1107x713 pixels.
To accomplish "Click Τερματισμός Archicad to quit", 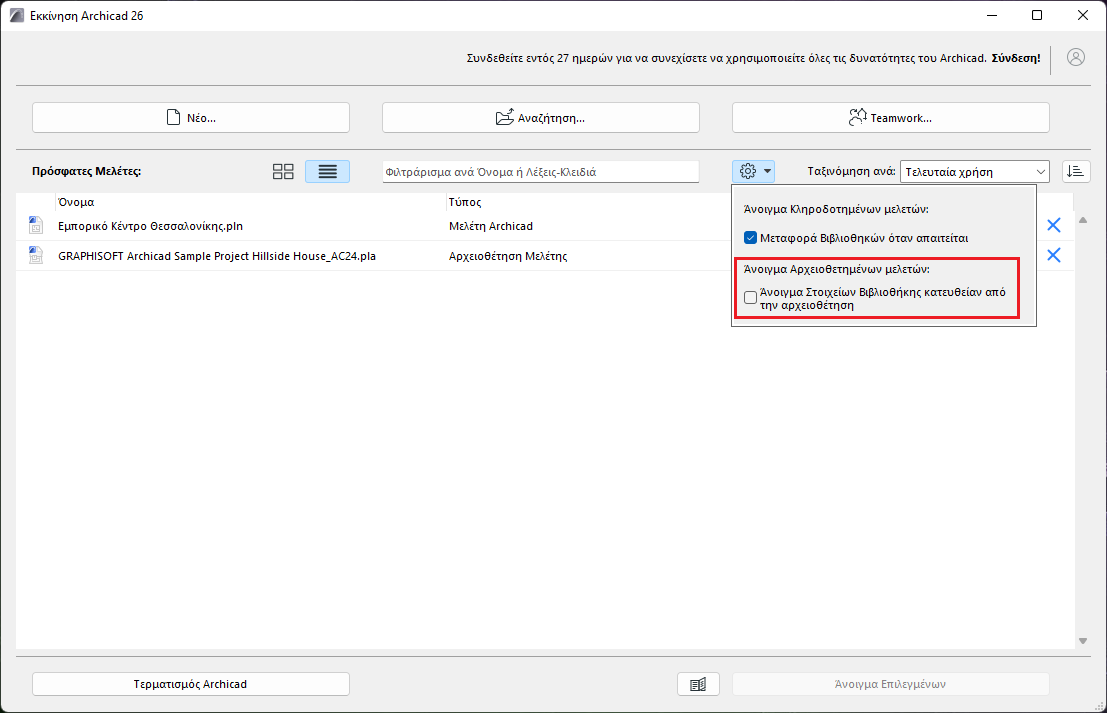I will click(x=190, y=684).
